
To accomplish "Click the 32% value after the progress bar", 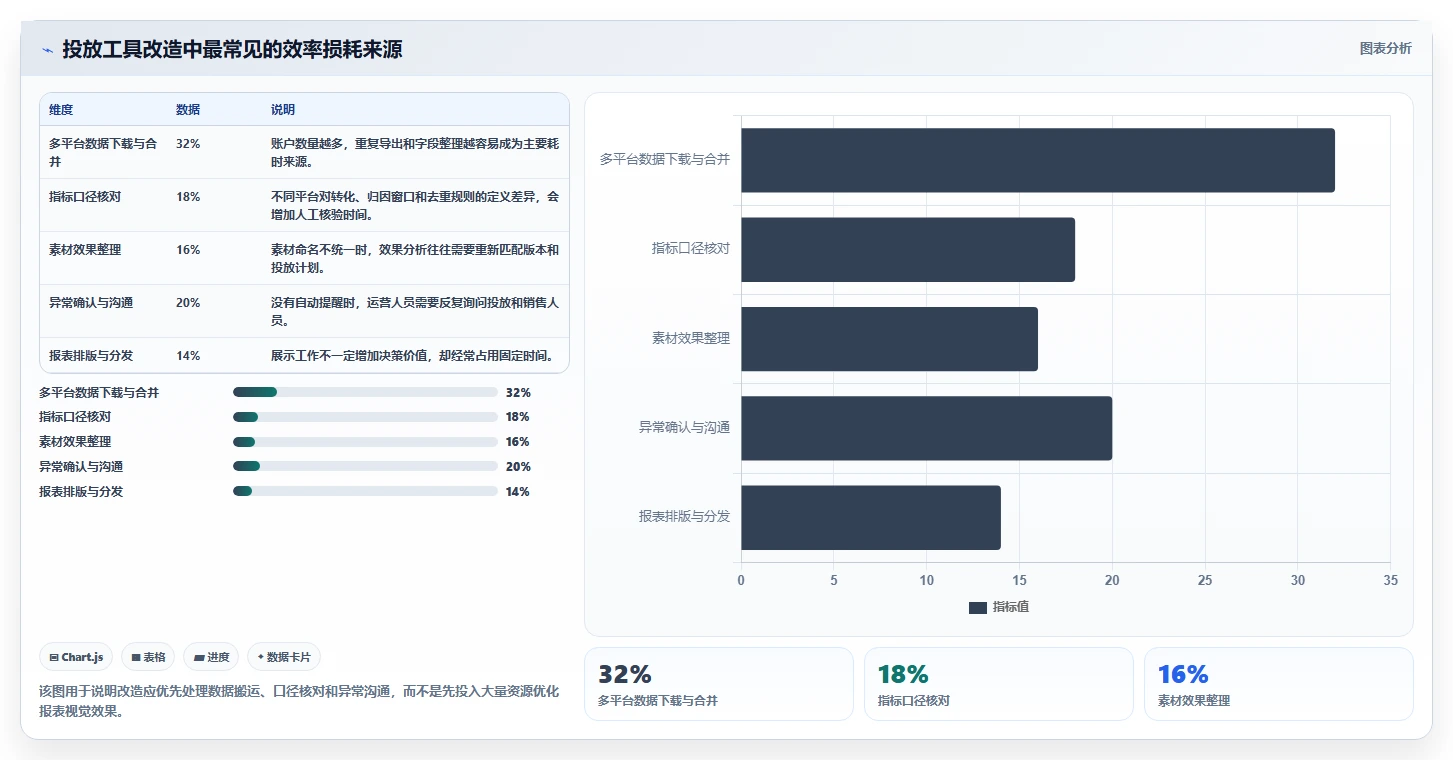I will (x=518, y=393).
